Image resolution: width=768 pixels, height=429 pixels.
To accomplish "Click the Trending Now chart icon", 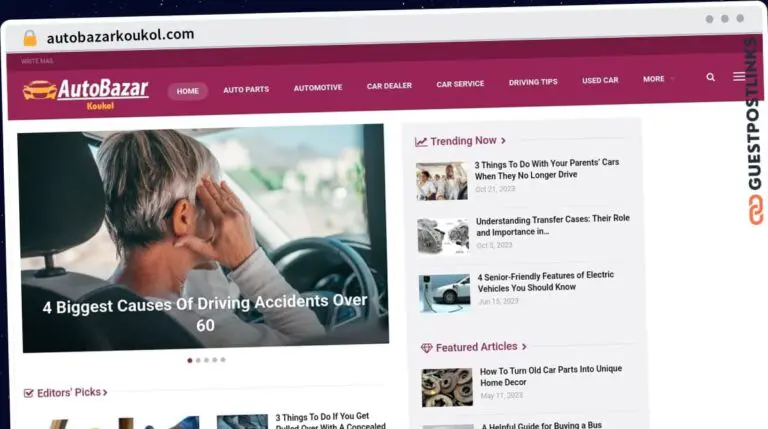I will [421, 142].
